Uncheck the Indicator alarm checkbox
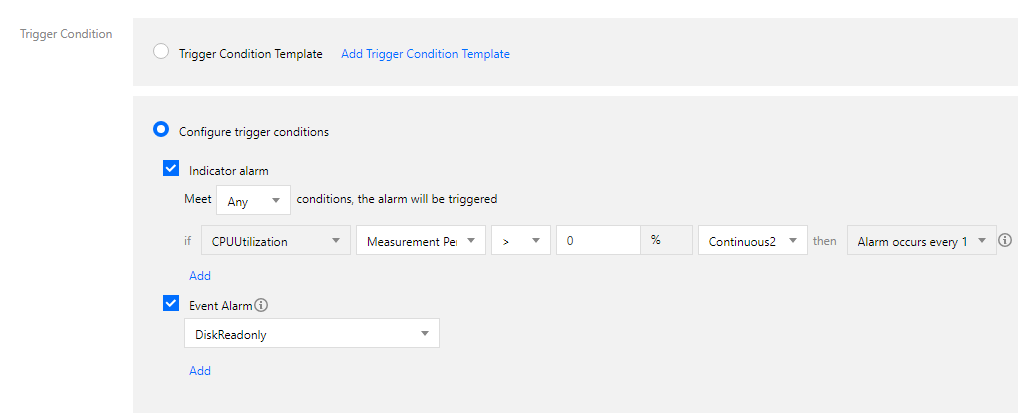The image size is (1018, 415). (x=171, y=169)
